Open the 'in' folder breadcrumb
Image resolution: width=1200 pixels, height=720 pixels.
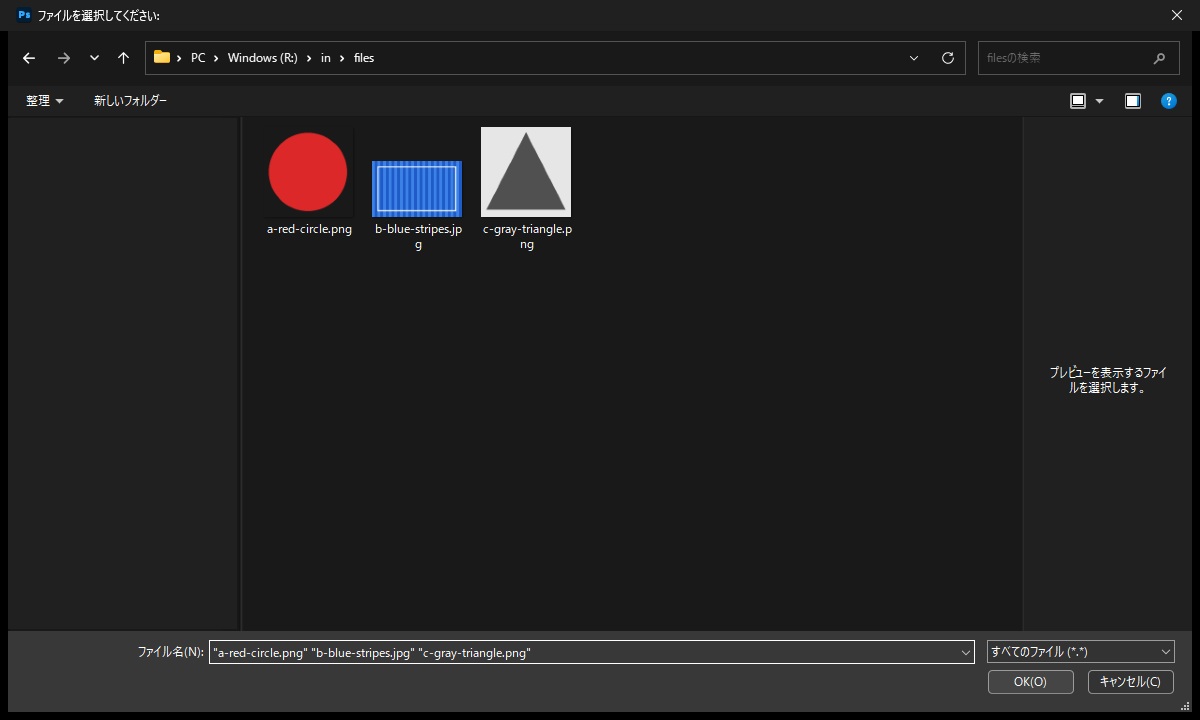pos(326,58)
